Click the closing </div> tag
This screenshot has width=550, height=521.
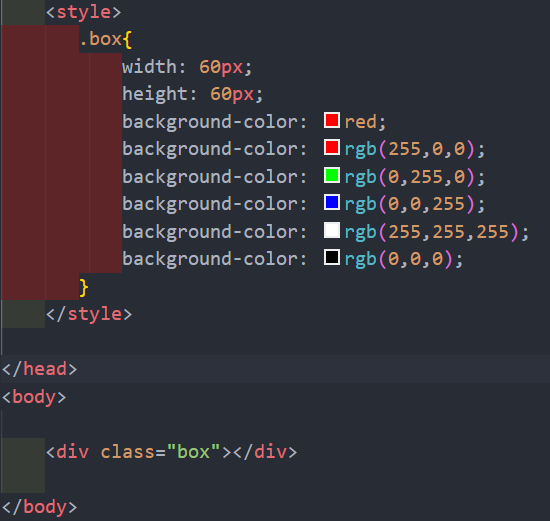click(265, 452)
